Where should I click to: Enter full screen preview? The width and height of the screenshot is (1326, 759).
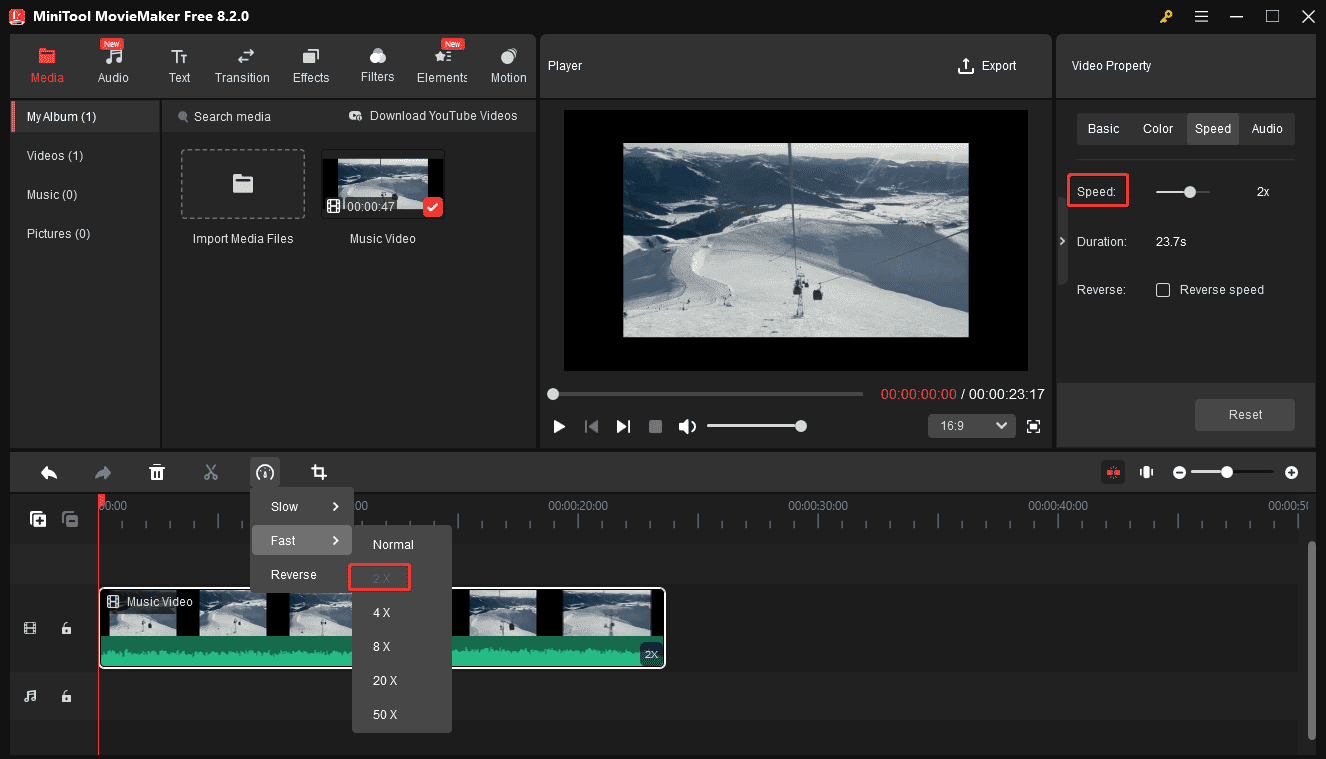click(x=1034, y=427)
